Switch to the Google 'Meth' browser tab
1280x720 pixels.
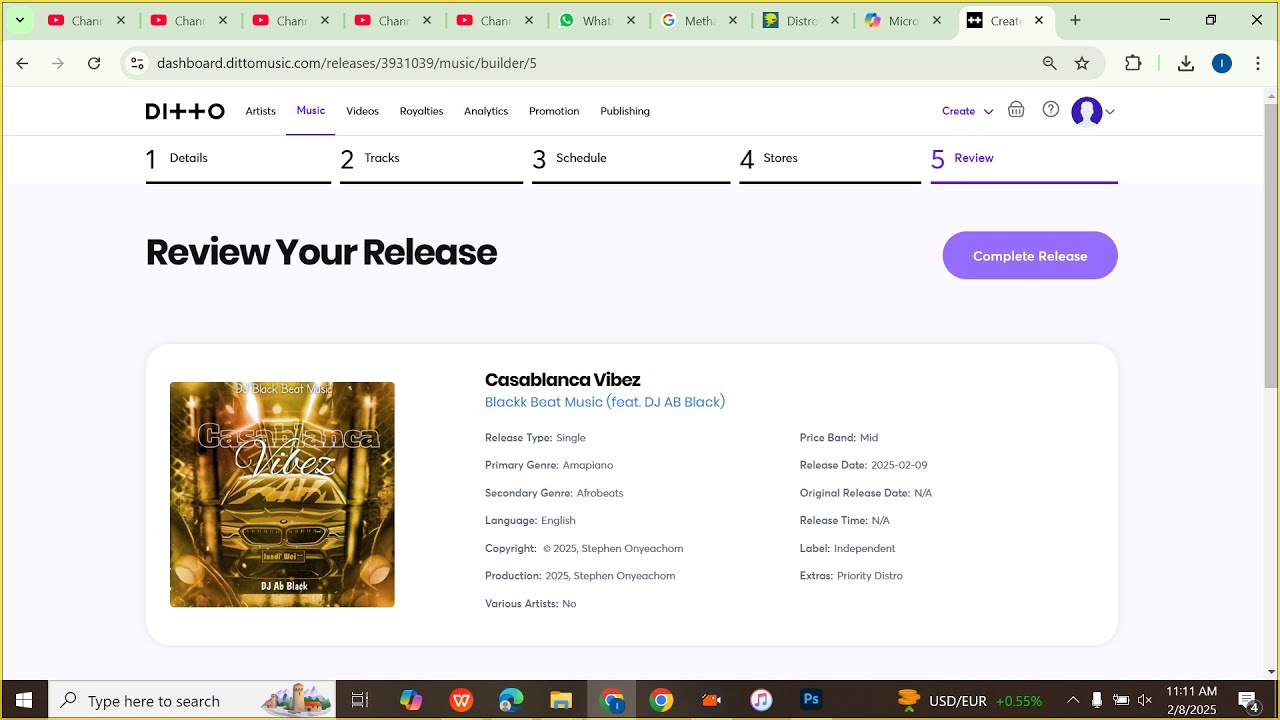pyautogui.click(x=699, y=21)
